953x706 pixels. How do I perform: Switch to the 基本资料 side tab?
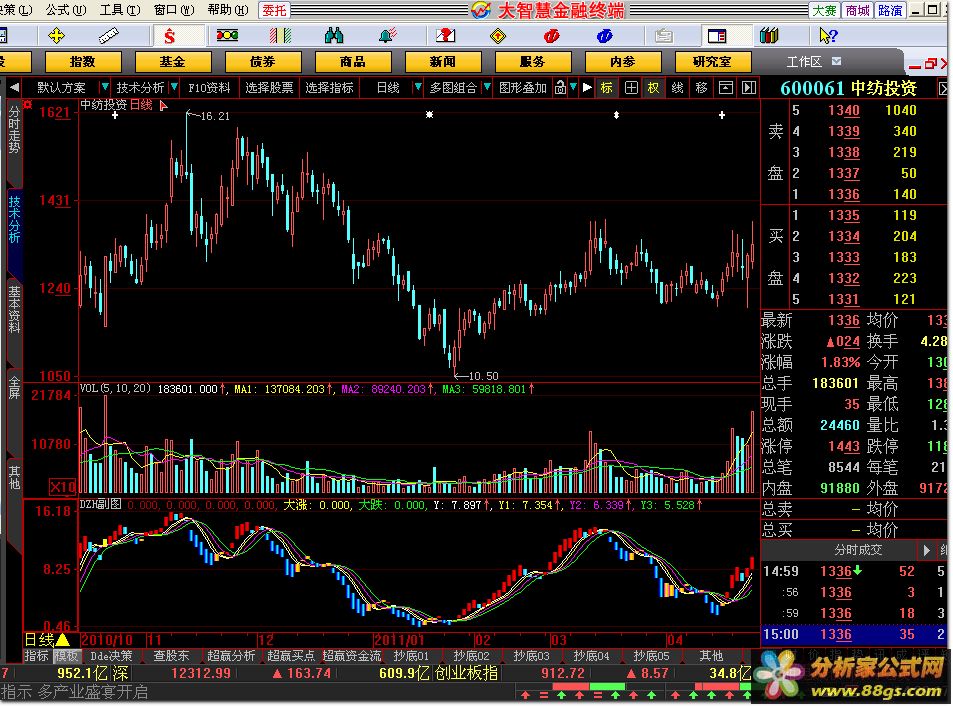[14, 310]
